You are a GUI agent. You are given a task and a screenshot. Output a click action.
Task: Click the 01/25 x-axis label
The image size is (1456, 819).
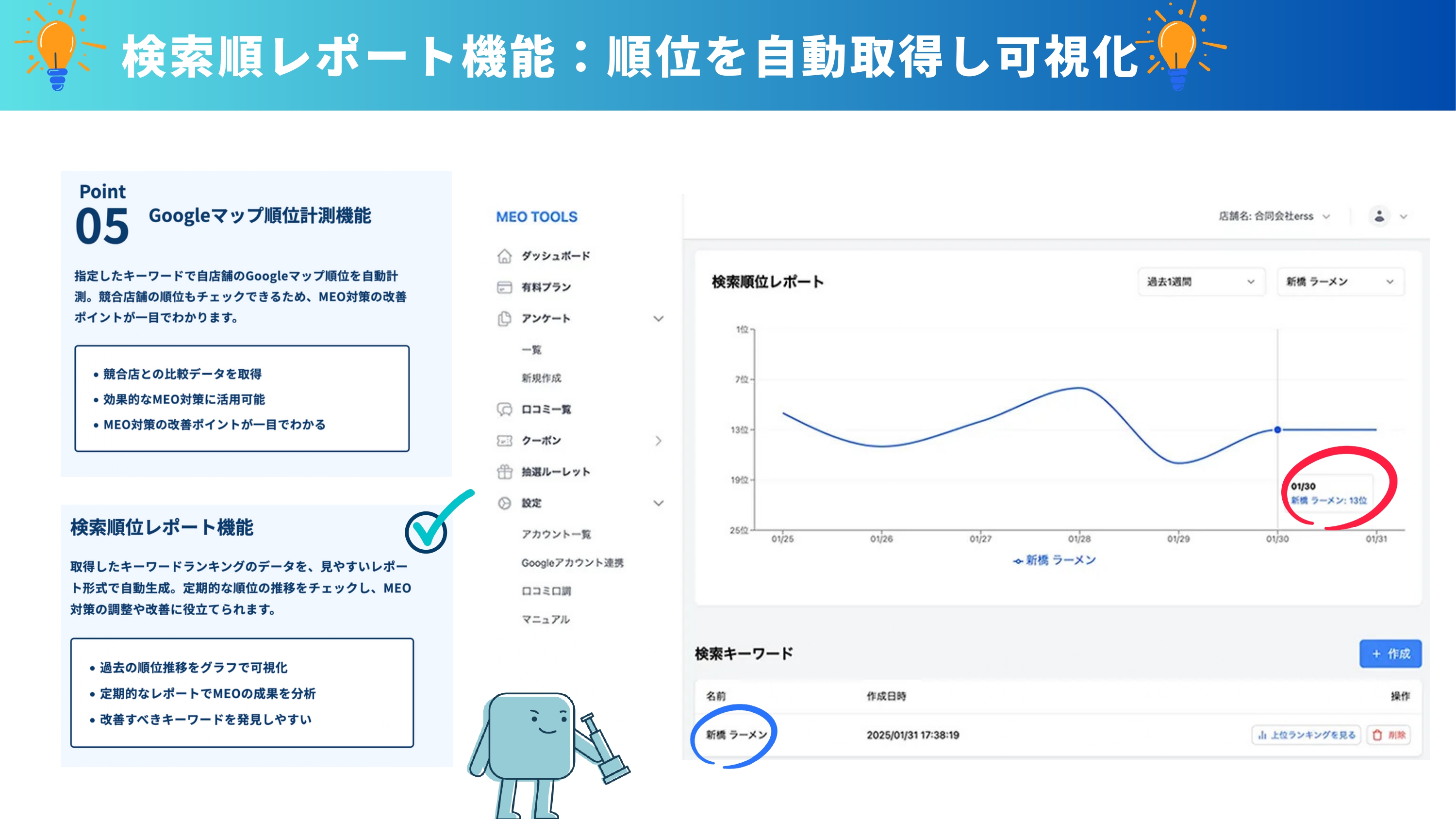tap(782, 539)
